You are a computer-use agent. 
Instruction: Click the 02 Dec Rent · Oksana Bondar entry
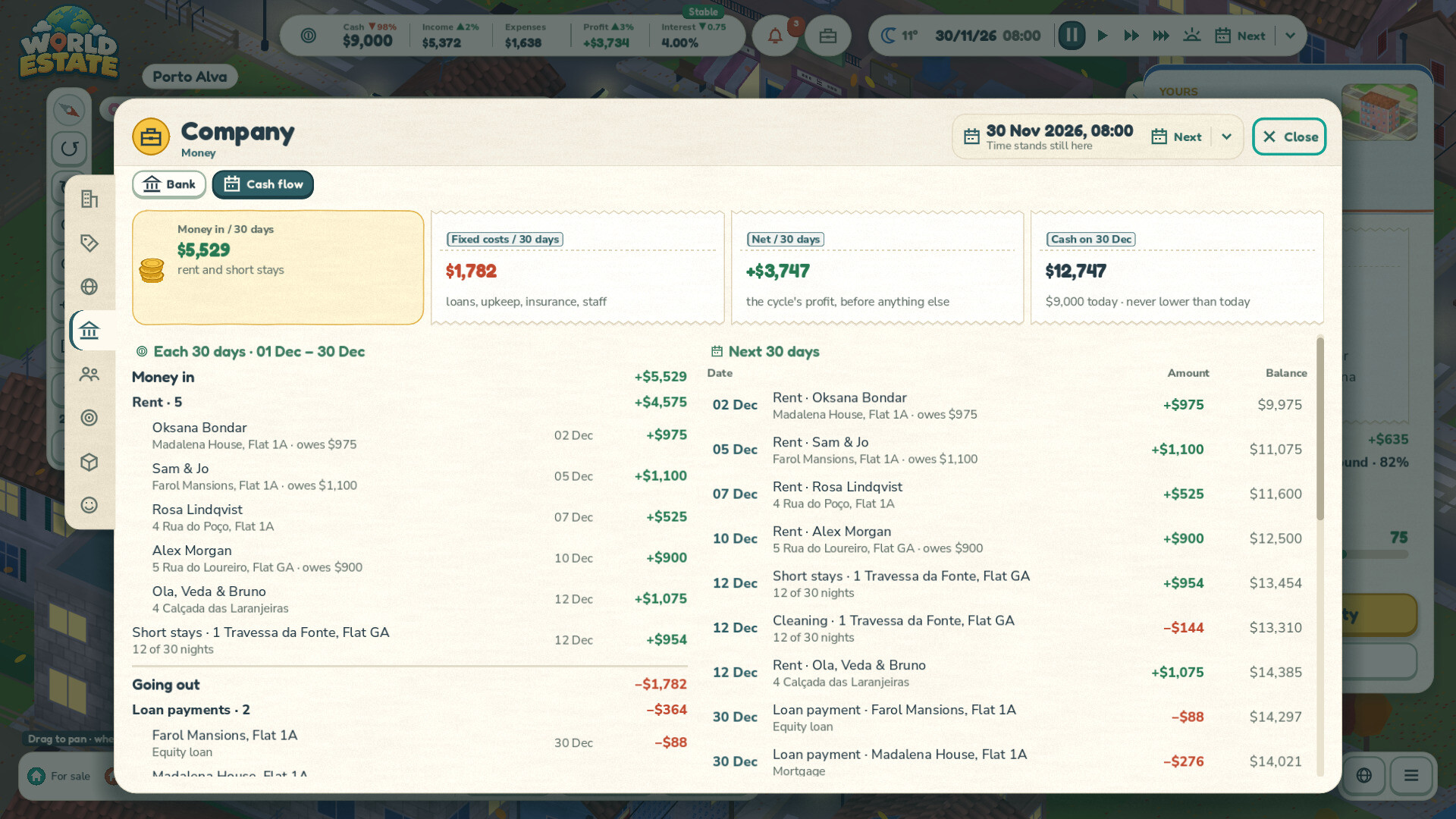tap(1007, 405)
